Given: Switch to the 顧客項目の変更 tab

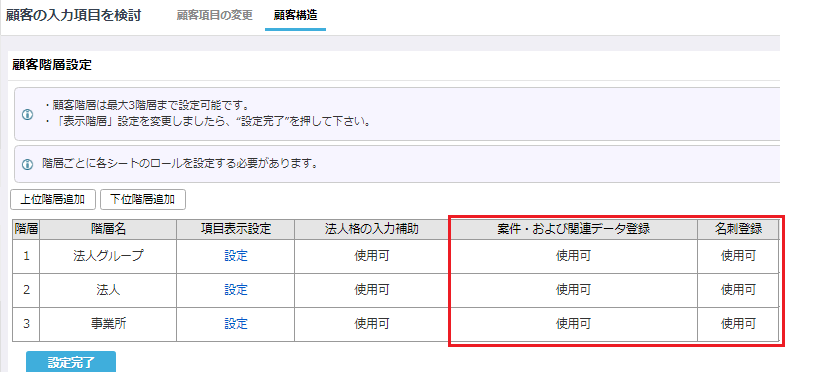Looking at the screenshot, I should [x=214, y=15].
